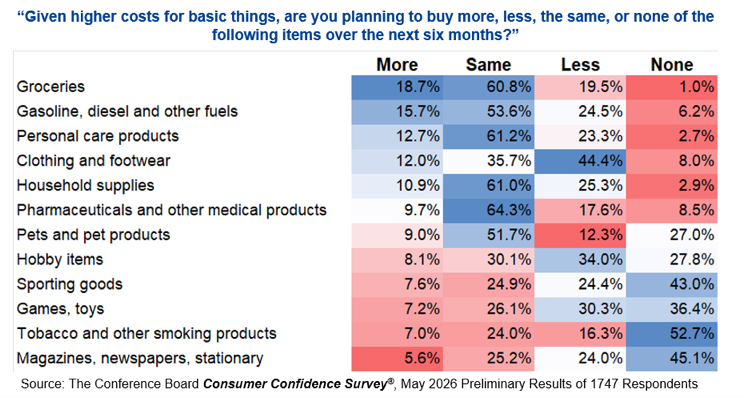Select the Hobby items row label
Viewport: 744px width, 398px height.
pos(60,259)
